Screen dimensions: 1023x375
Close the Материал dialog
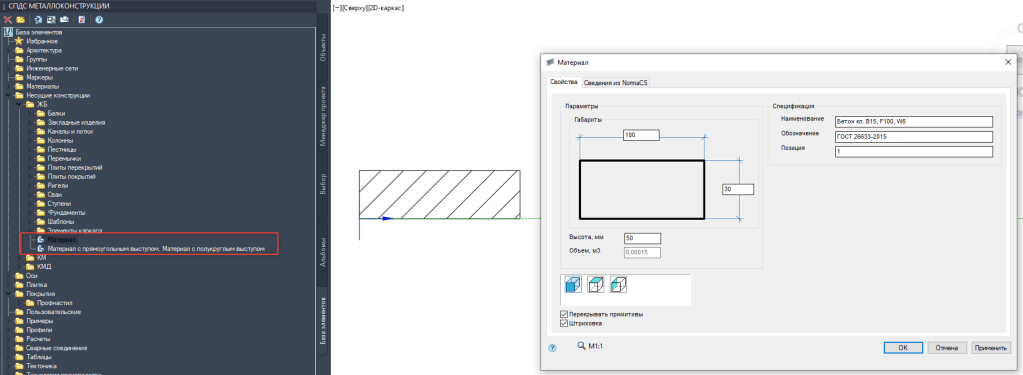coord(1007,62)
